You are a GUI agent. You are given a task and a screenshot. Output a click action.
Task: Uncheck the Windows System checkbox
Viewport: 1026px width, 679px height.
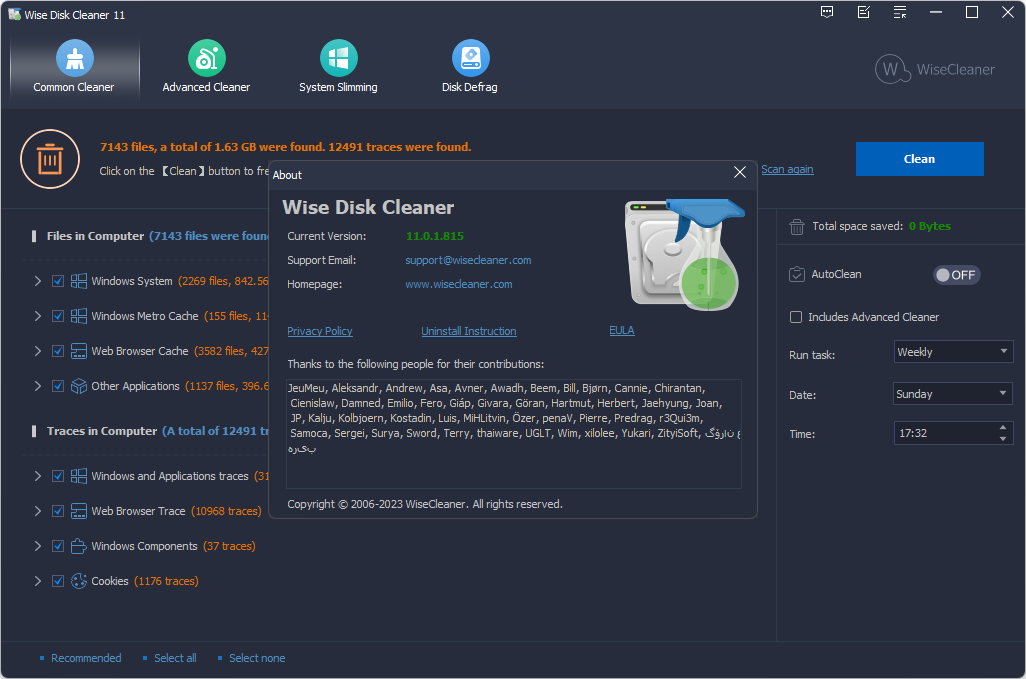tap(58, 281)
